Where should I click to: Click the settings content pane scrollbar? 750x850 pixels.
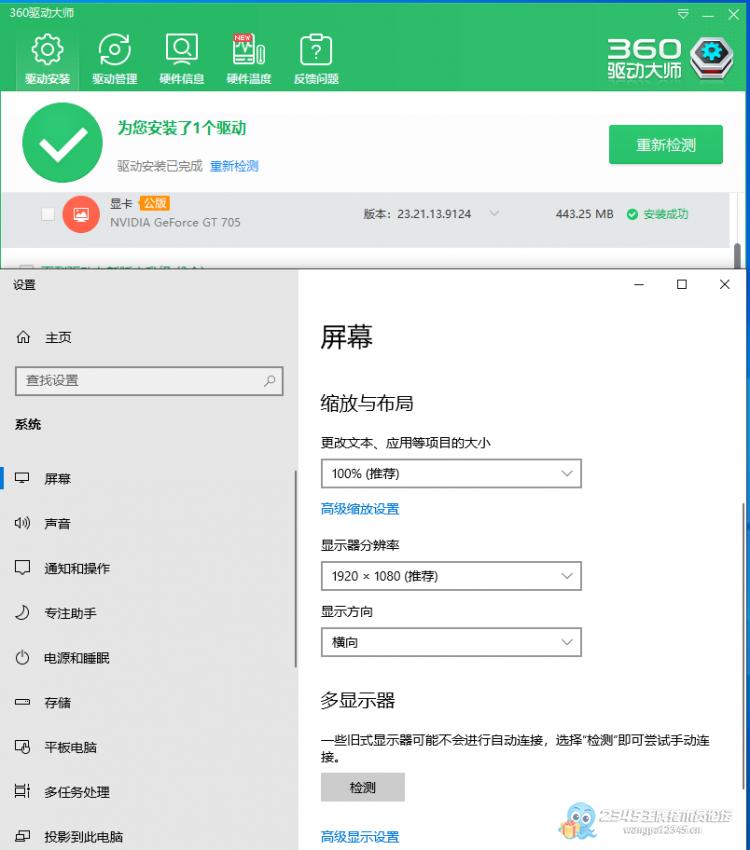point(742,646)
